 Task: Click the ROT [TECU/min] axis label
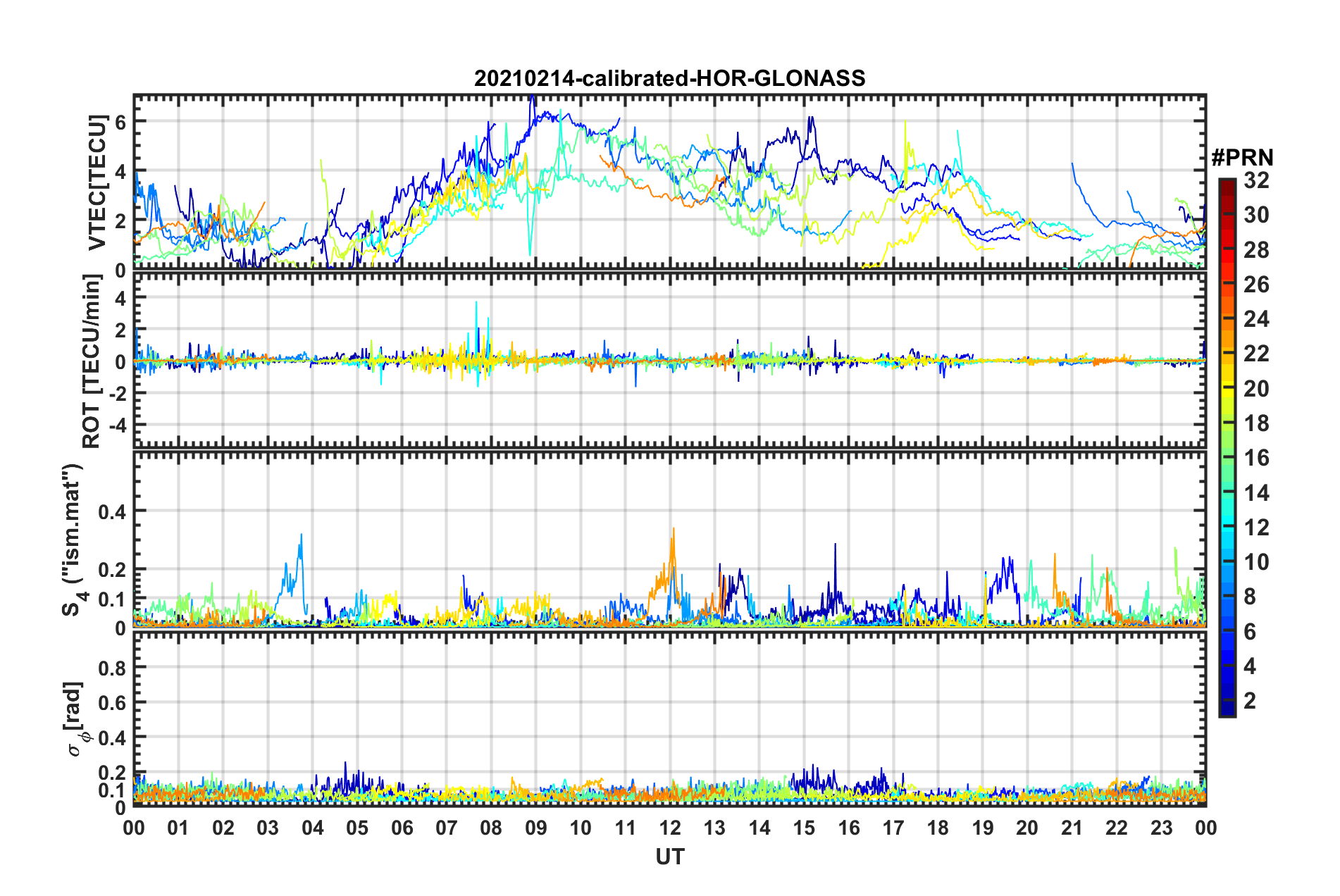[92, 361]
